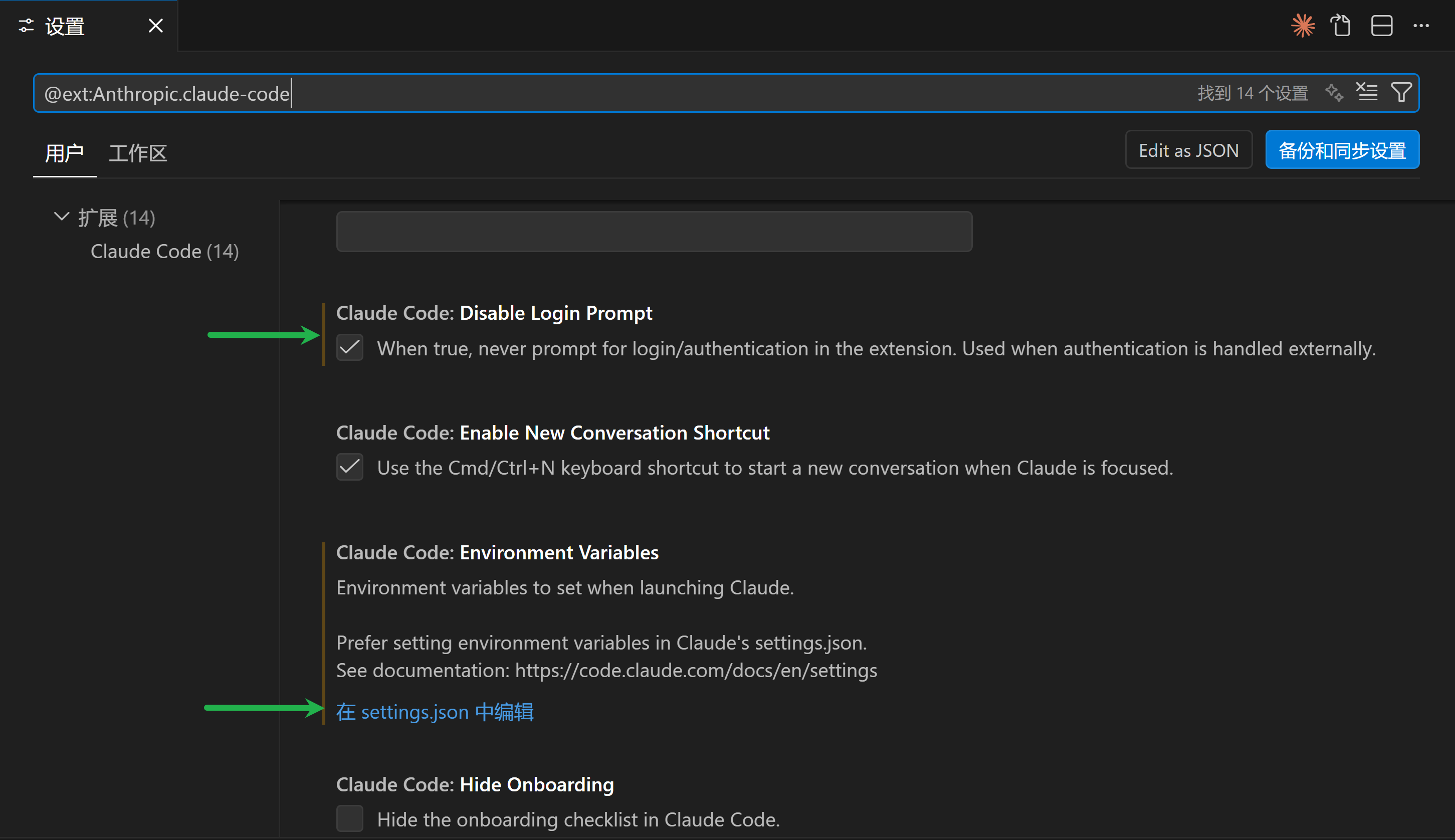Clear the settings search input icon

coord(1367,92)
